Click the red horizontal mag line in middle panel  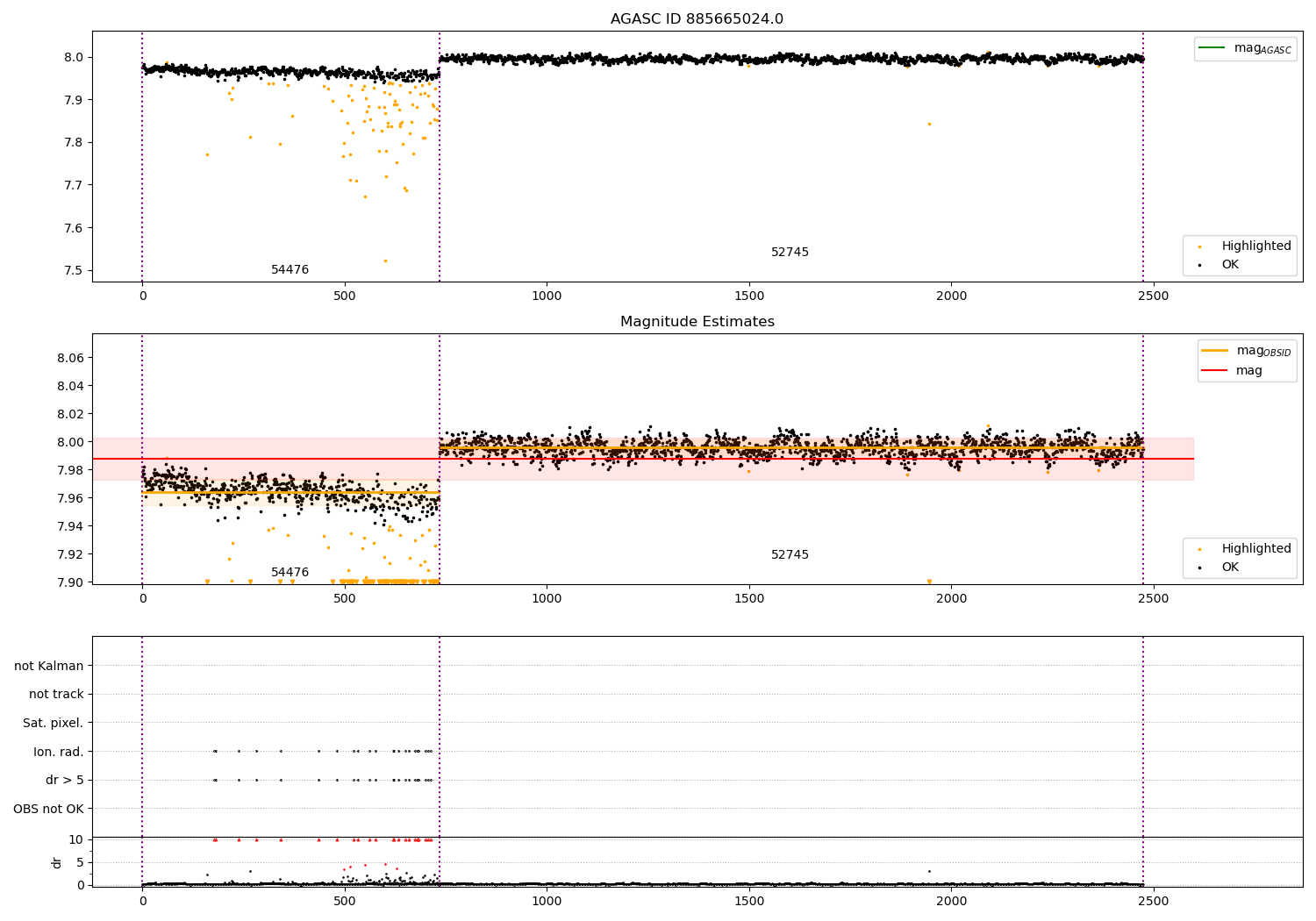pos(643,459)
